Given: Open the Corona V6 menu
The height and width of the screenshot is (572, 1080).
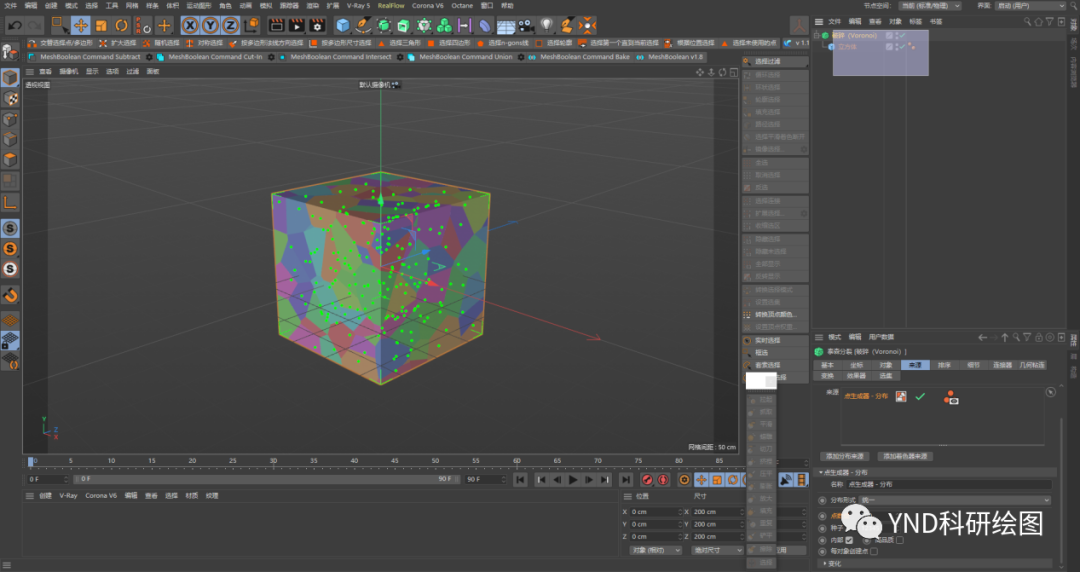Looking at the screenshot, I should (x=428, y=6).
